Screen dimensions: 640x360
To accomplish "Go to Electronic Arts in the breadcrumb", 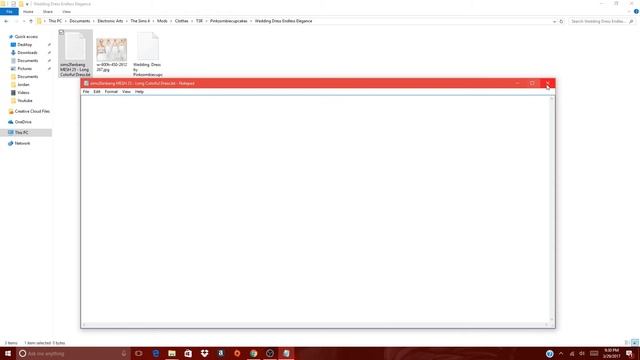I will point(110,21).
